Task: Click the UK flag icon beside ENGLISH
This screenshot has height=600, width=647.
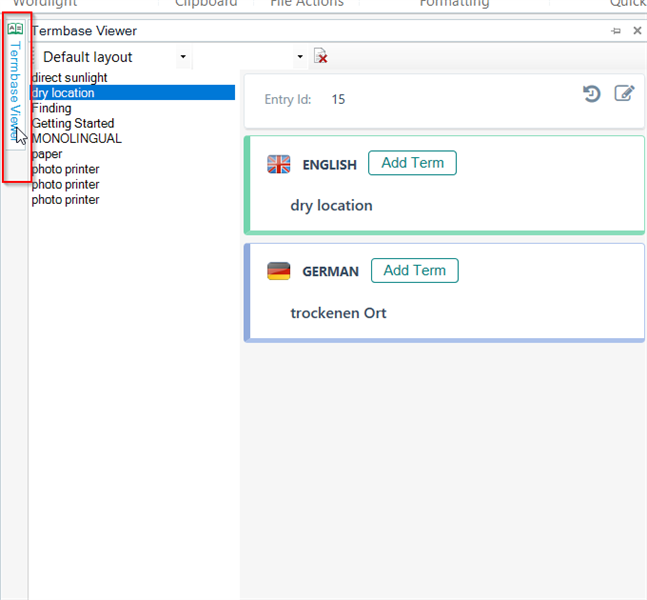Action: pos(279,164)
